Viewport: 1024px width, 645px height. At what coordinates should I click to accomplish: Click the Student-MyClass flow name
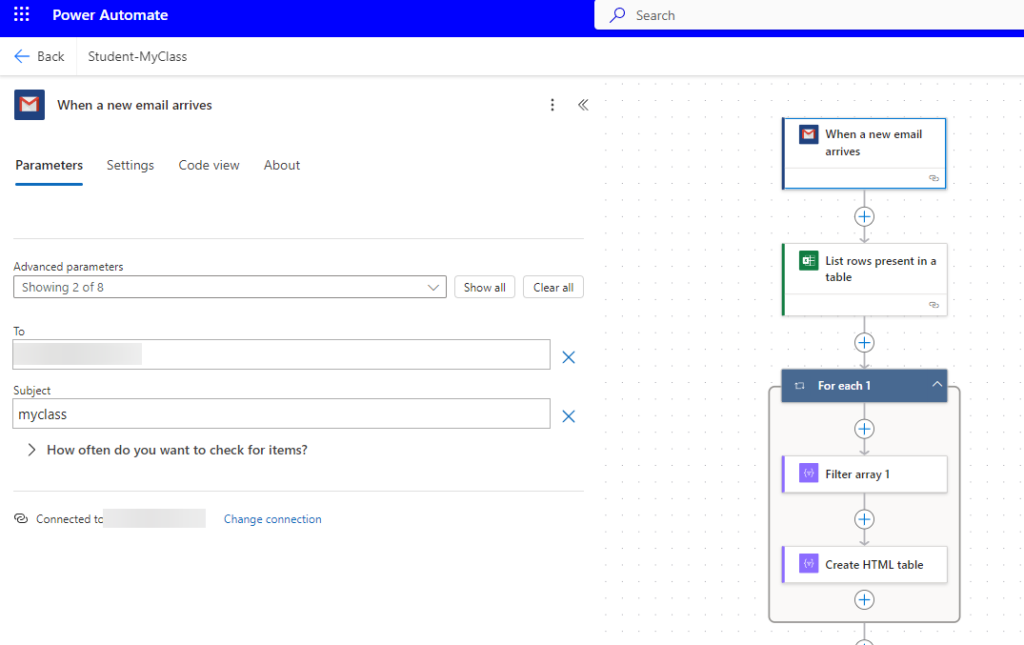pos(137,56)
